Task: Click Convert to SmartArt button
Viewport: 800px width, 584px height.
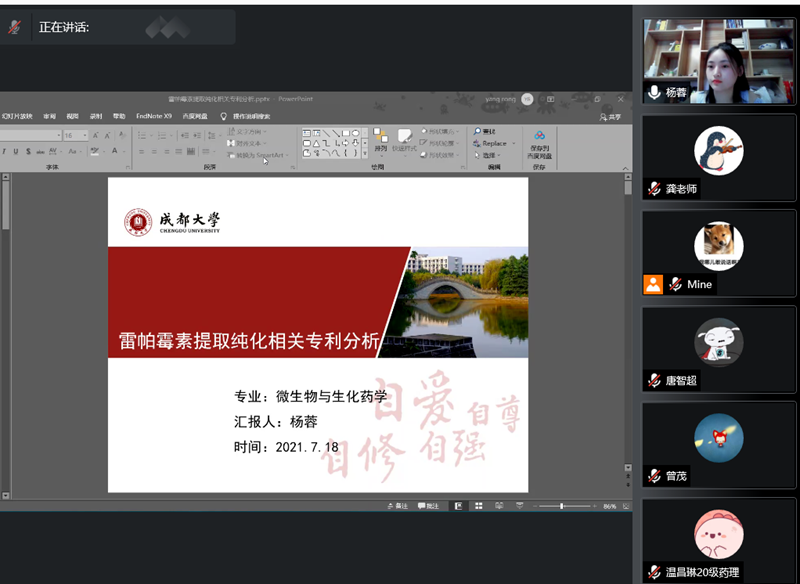Action: [258, 155]
